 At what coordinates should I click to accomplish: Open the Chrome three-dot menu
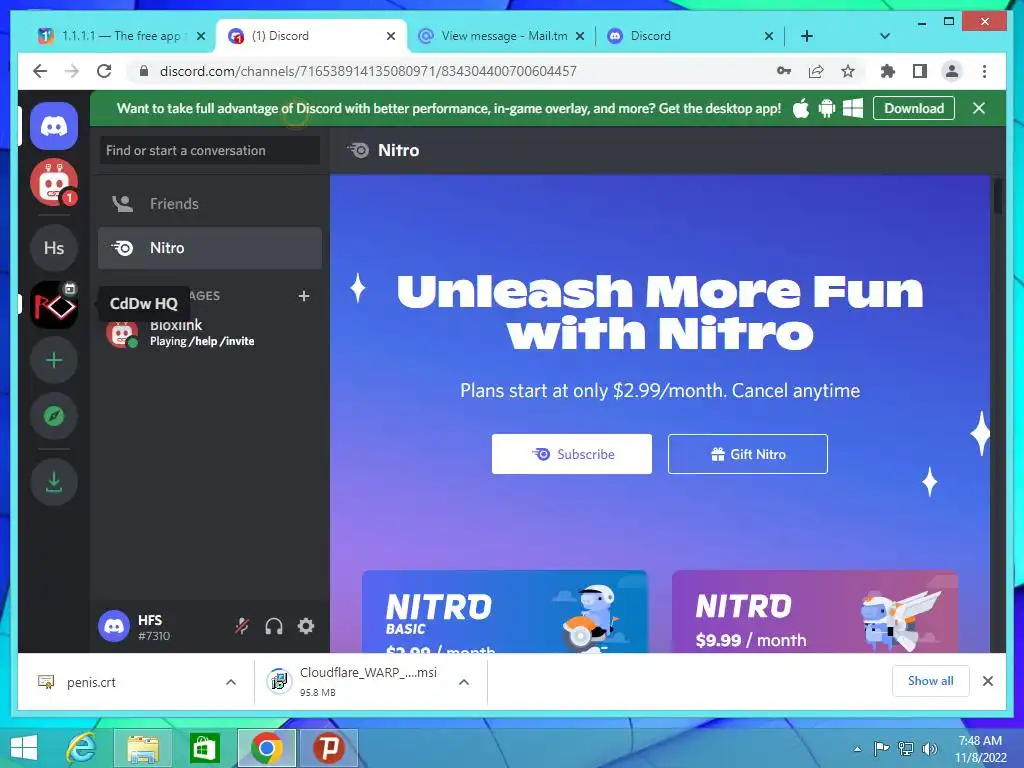click(984, 71)
